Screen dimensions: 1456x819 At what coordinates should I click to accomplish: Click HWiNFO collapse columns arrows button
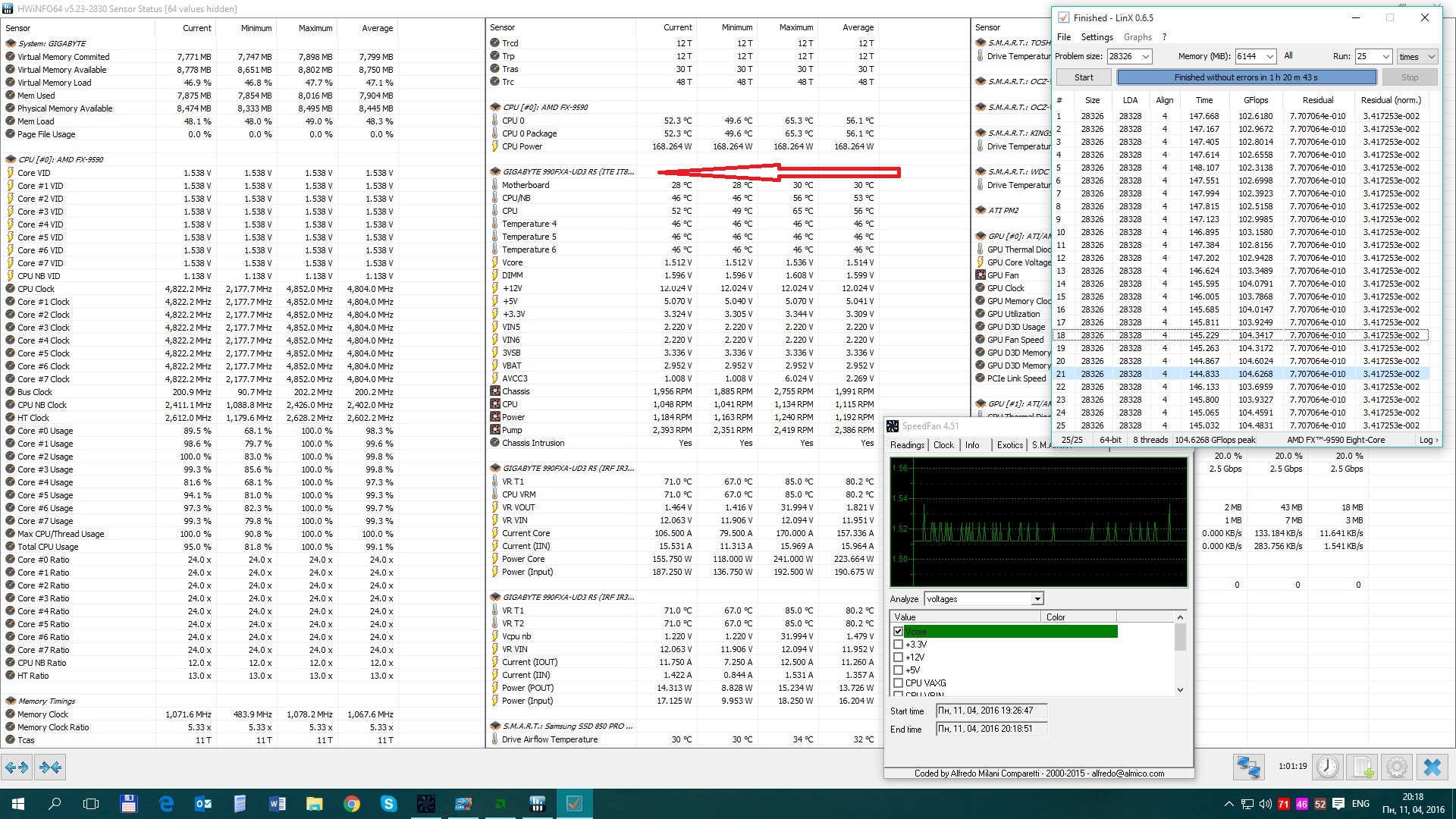[51, 767]
